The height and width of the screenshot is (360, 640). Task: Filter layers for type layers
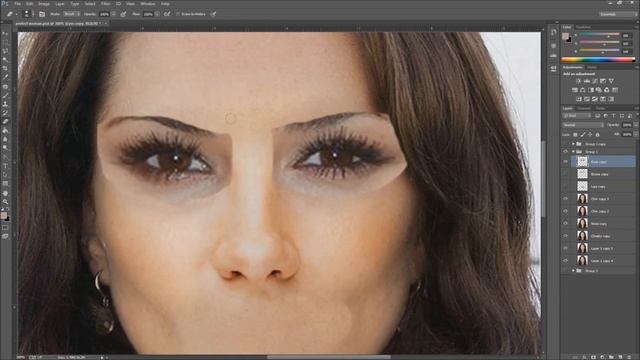pos(613,116)
